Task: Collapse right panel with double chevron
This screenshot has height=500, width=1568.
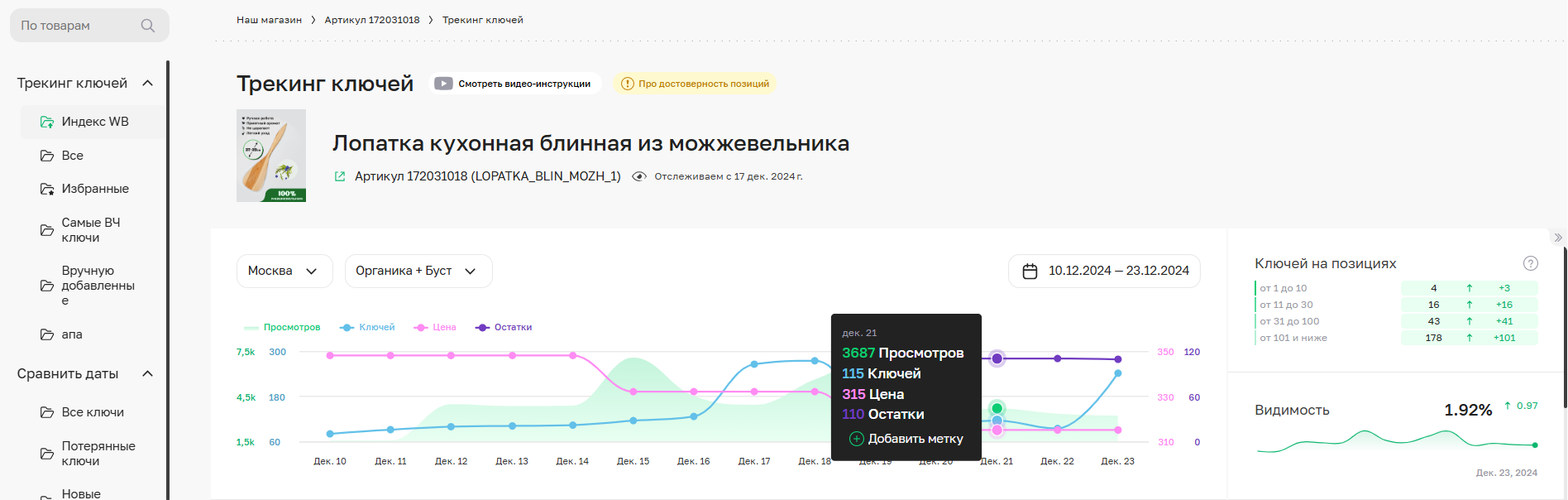Action: [x=1558, y=238]
